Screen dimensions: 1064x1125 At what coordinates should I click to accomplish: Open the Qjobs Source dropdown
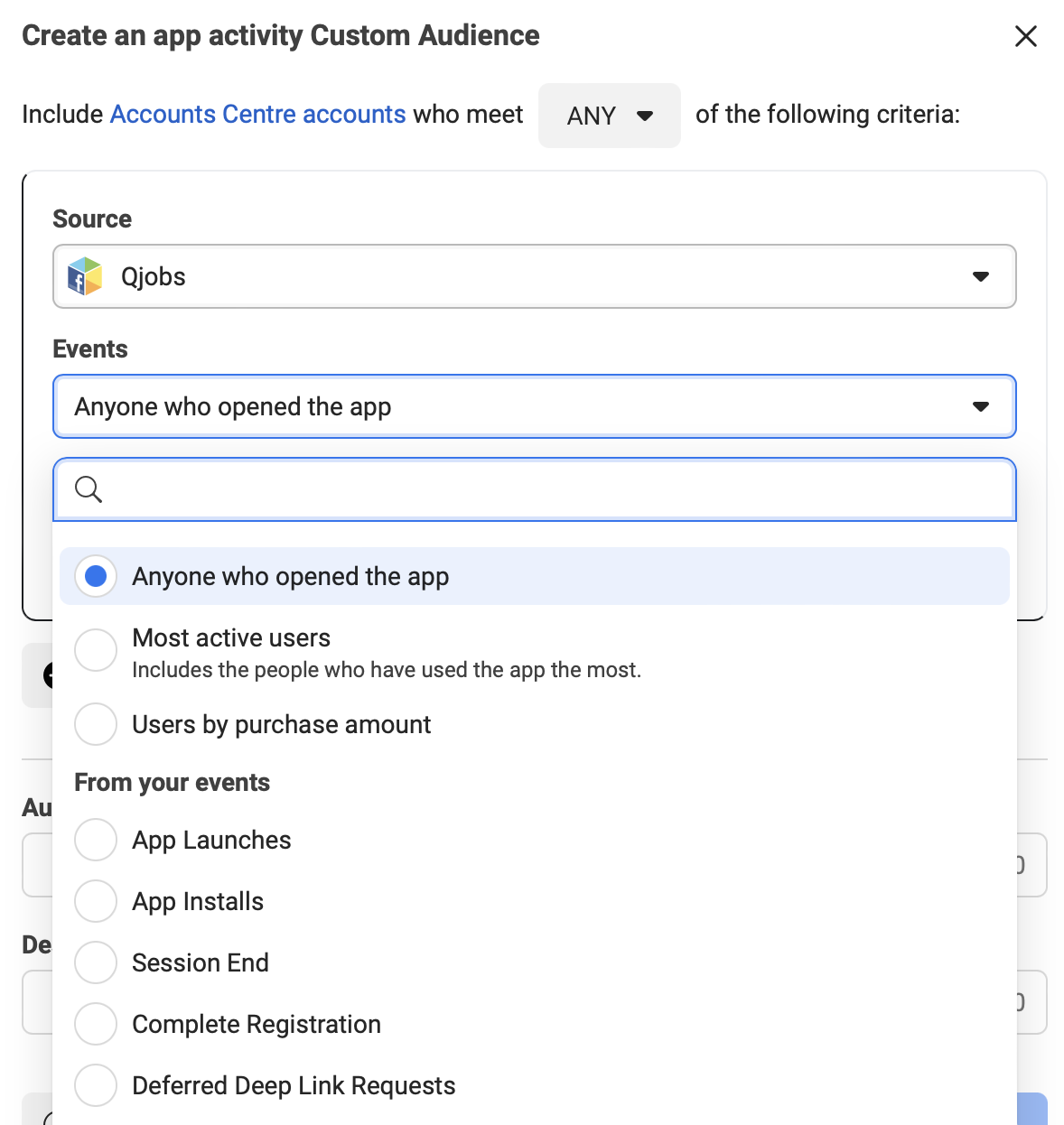pos(533,276)
